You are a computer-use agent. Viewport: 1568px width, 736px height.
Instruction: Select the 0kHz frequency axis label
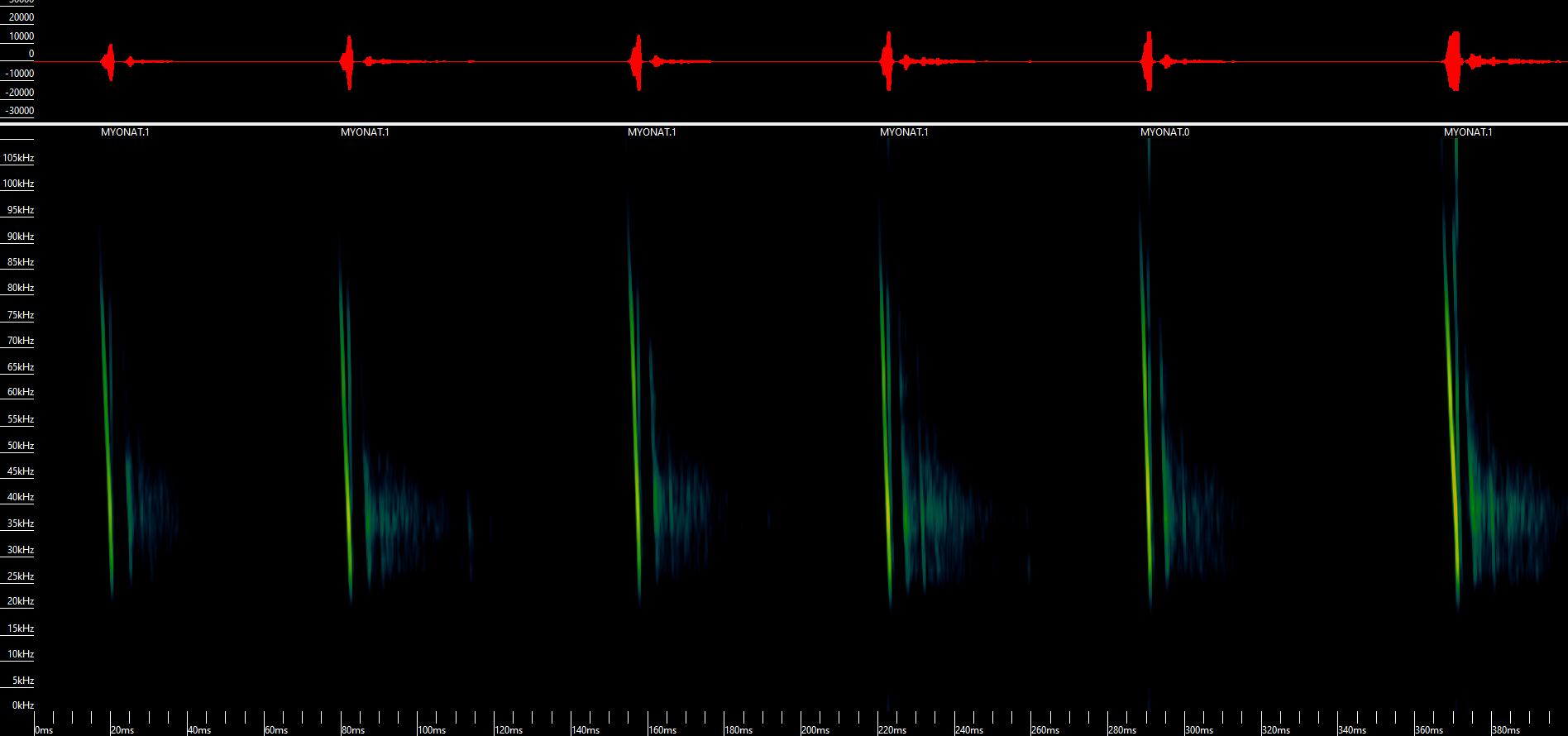pos(22,705)
